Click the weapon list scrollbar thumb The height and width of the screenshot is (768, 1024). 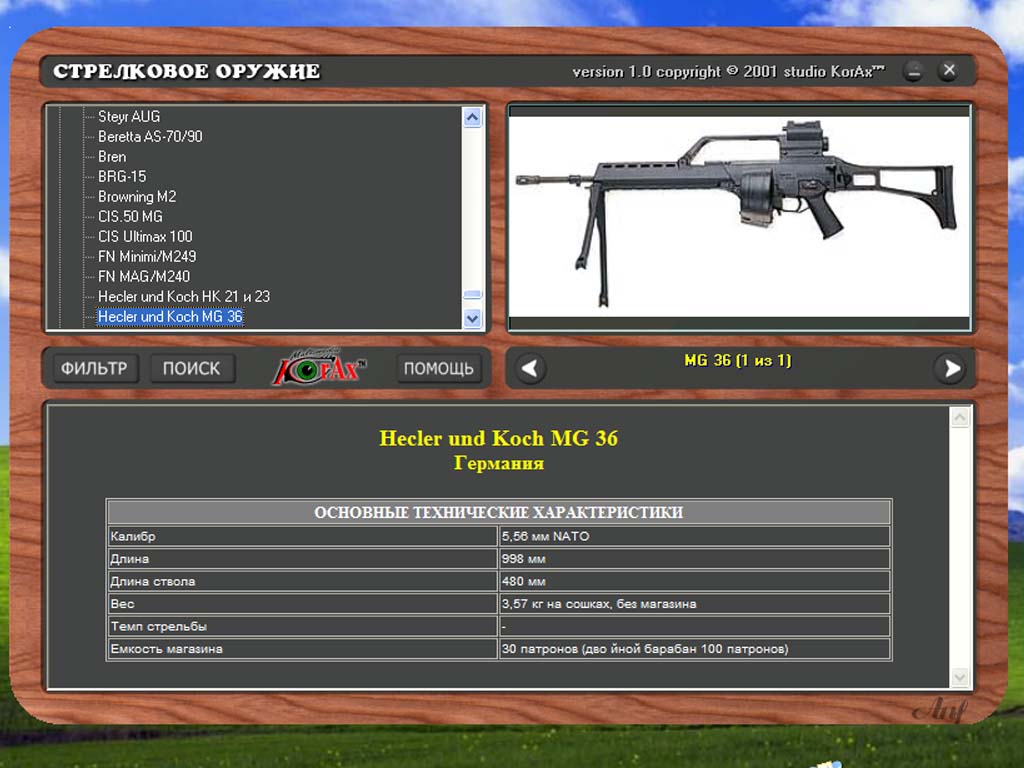coord(472,295)
